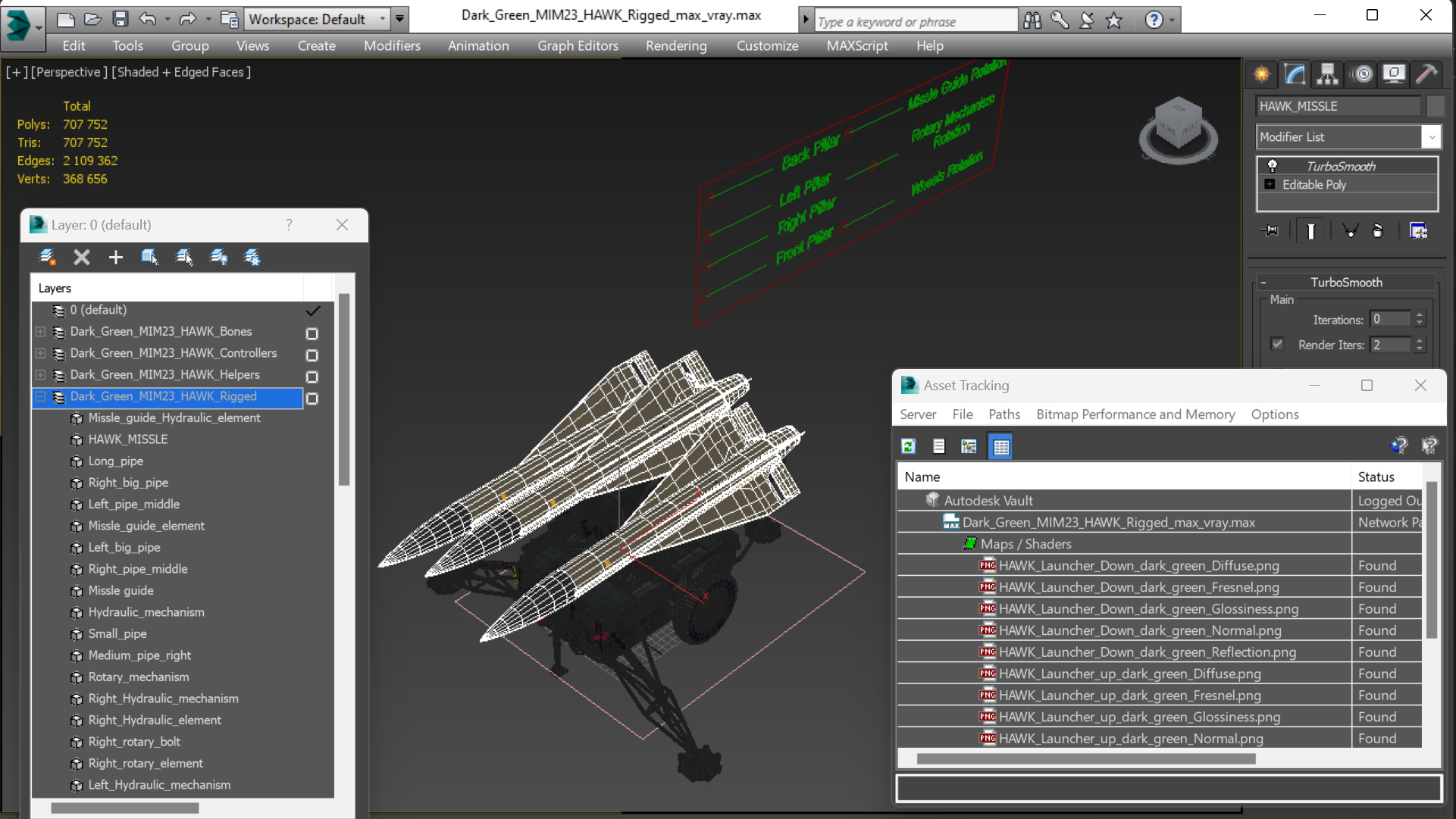Screen dimensions: 1456x819
Task: Click the Editable Poly modifier entry
Action: click(x=1314, y=185)
